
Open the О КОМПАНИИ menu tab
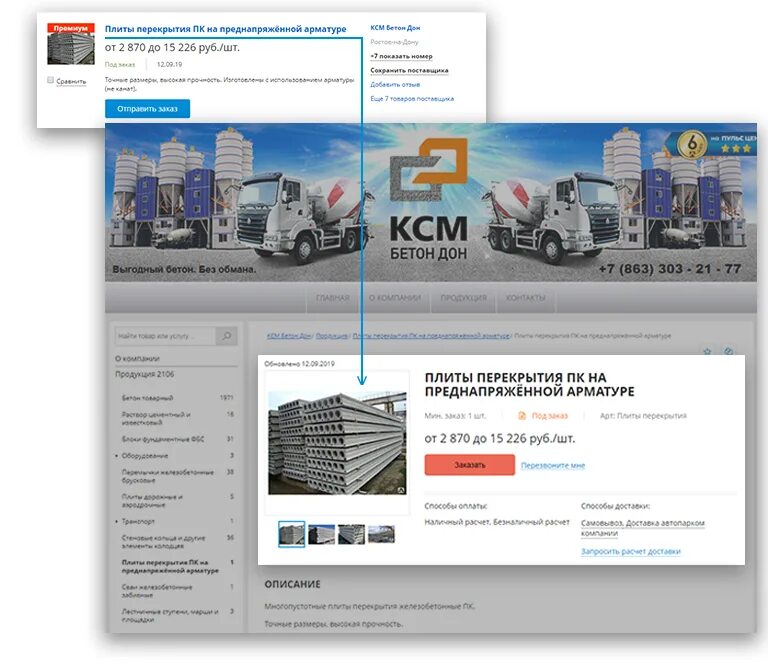click(x=395, y=298)
